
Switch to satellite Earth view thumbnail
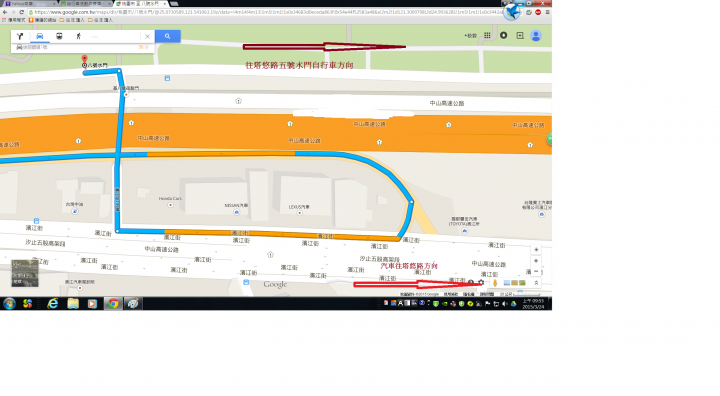pyautogui.click(x=25, y=273)
